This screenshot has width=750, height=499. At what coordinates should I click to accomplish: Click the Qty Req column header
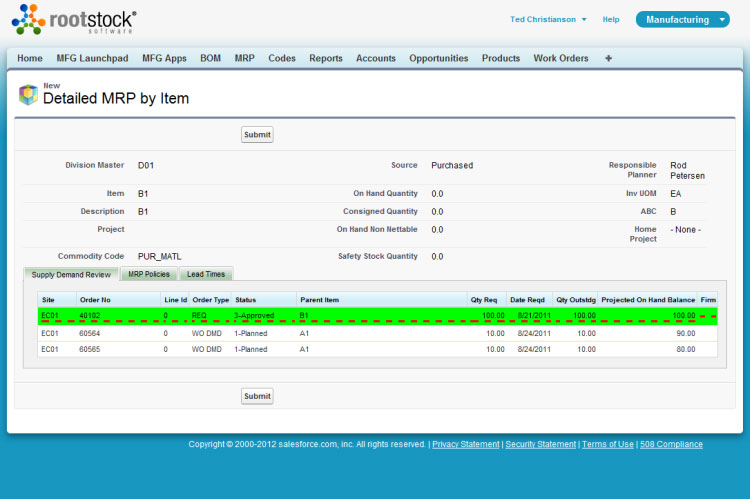484,300
